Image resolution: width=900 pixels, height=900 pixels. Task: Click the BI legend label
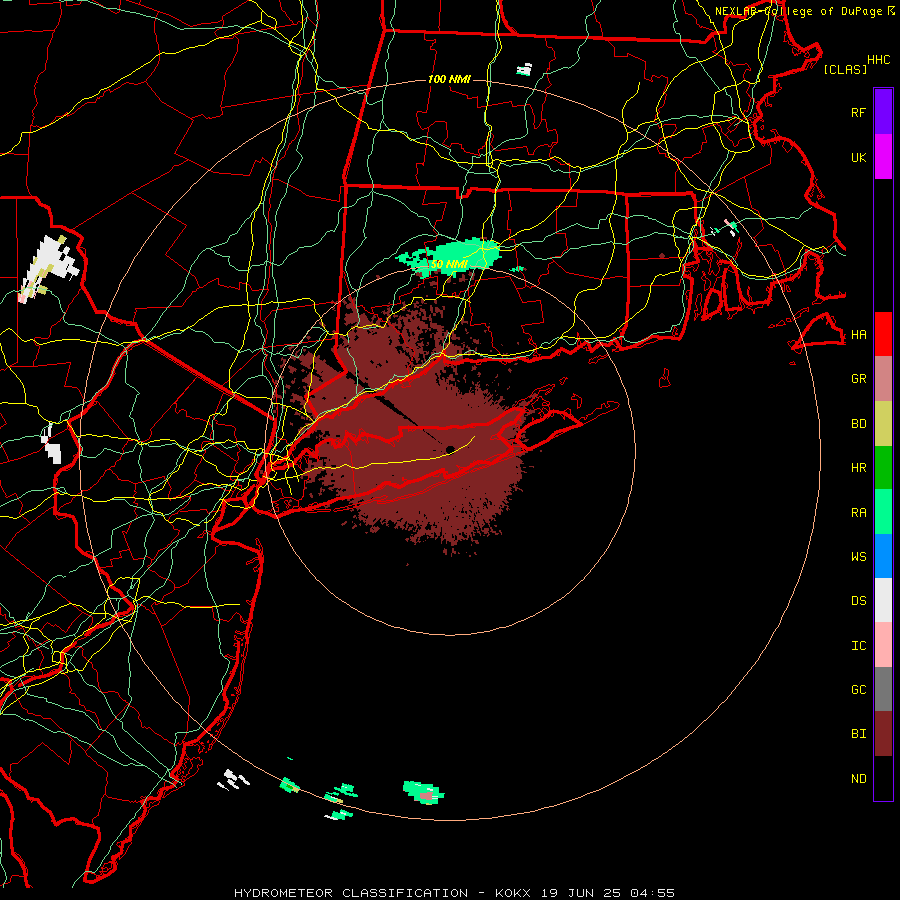pos(858,734)
